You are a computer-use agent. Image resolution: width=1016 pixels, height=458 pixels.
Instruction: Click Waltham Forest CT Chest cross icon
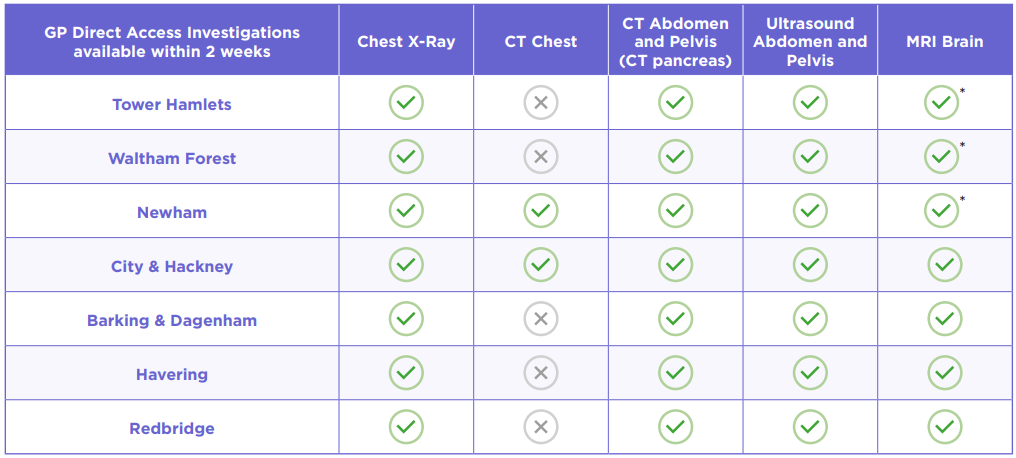540,156
